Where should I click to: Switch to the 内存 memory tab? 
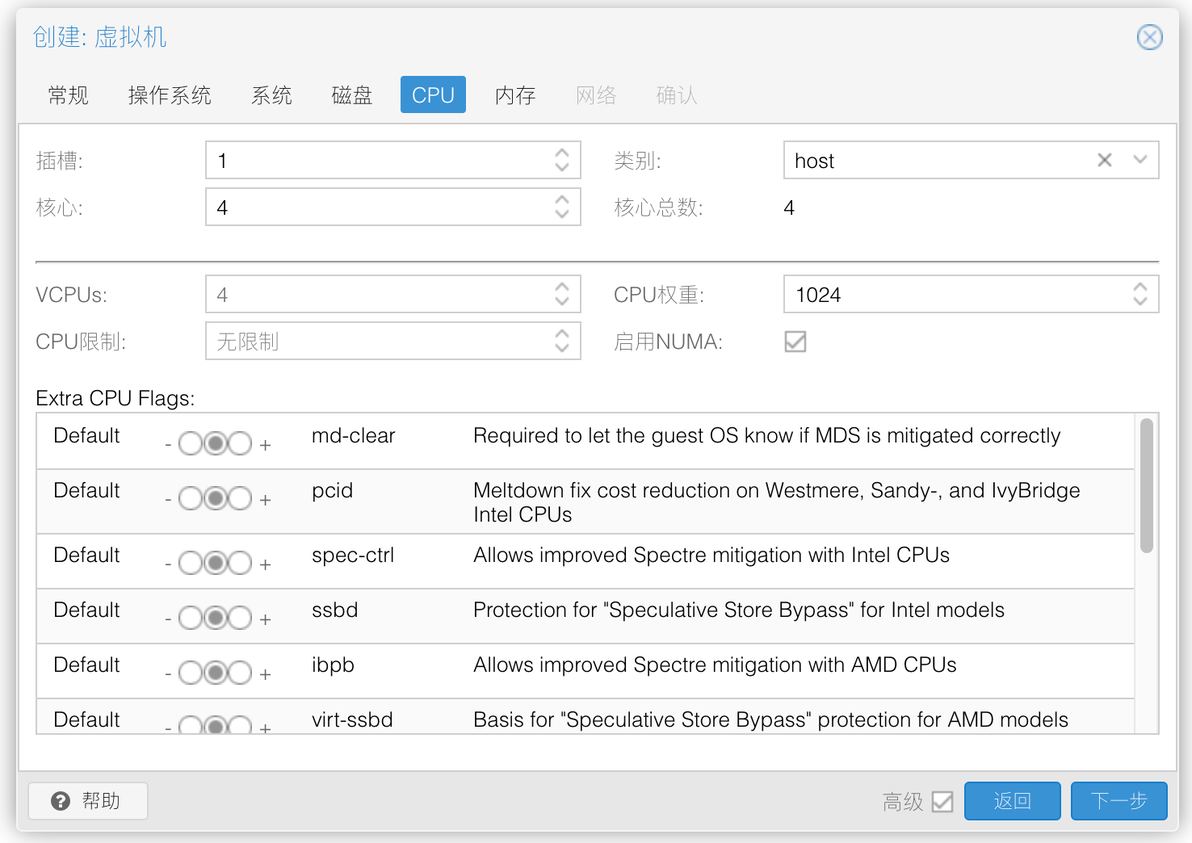pos(515,95)
